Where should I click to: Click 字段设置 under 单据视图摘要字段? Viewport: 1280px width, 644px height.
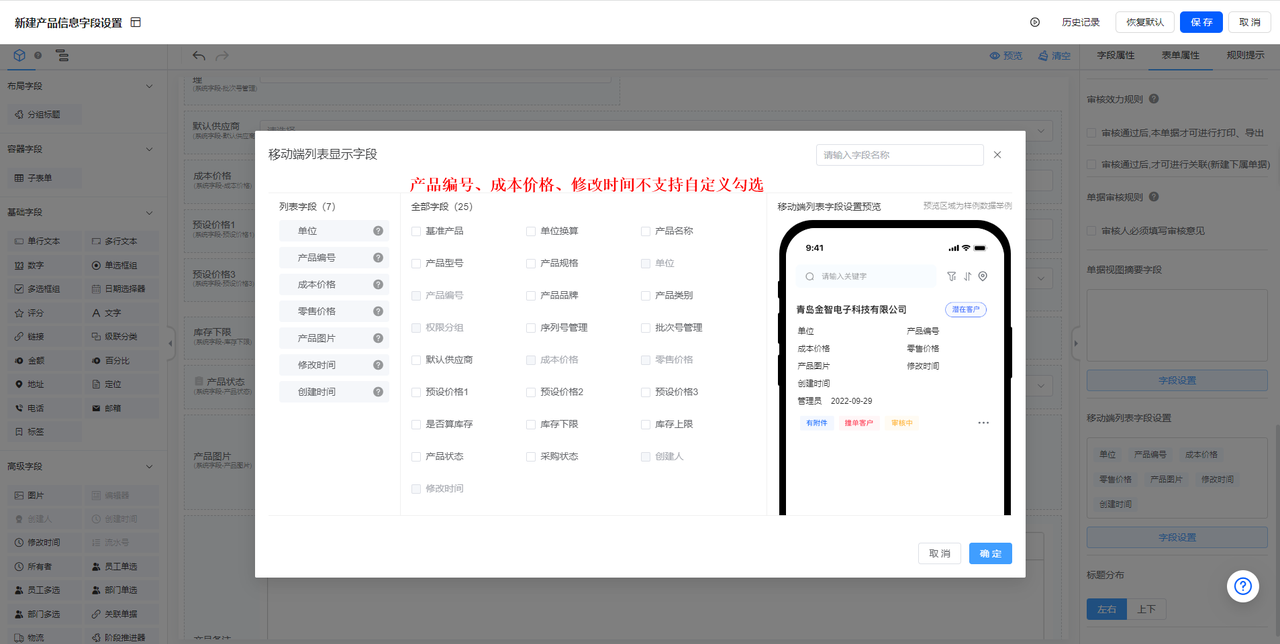tap(1177, 380)
